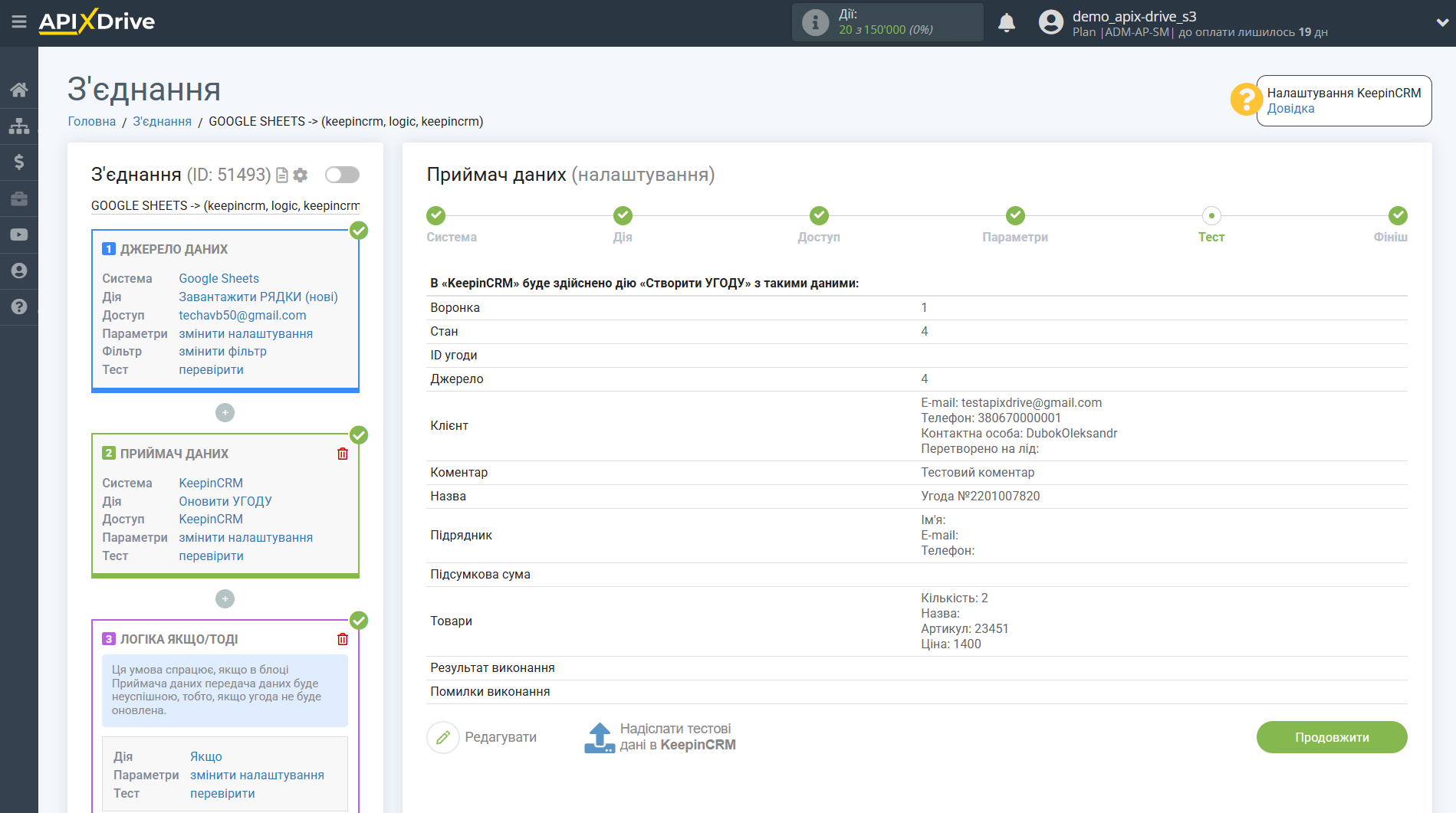Open the help question sidebar icon
The height and width of the screenshot is (813, 1456).
[x=19, y=307]
